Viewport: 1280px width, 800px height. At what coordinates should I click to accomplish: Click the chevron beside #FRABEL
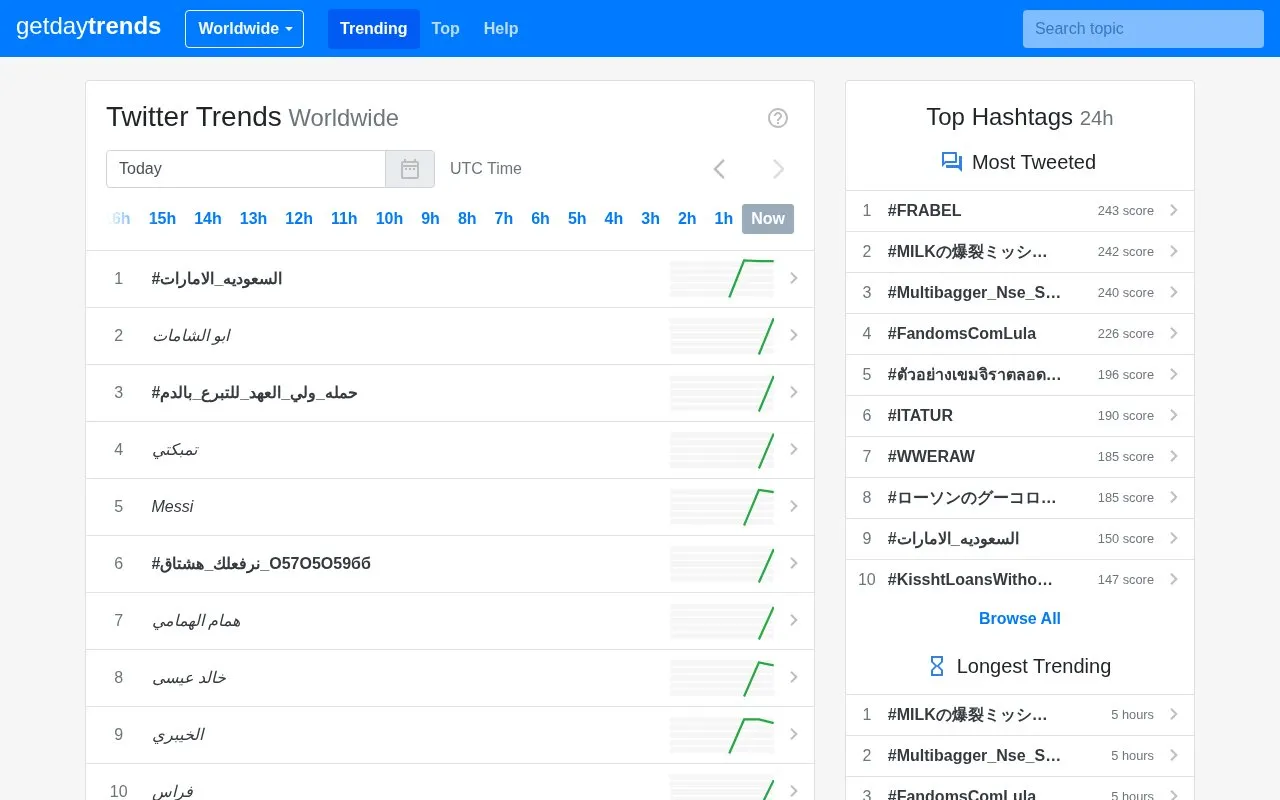click(1174, 211)
